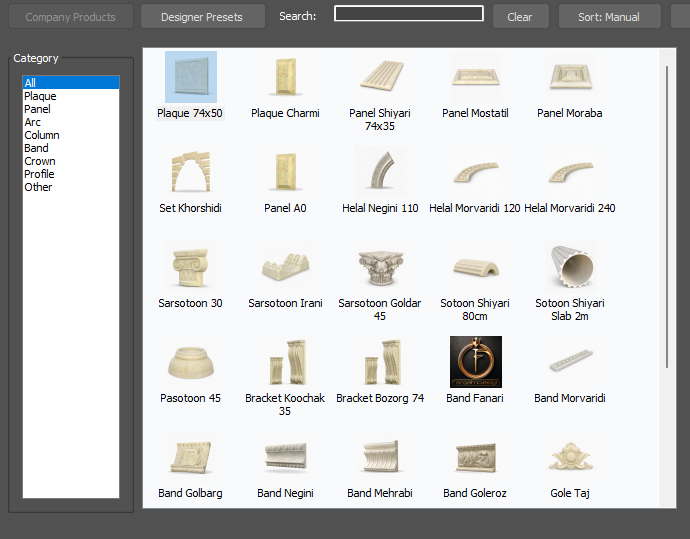
Task: Pick the Bracket Koochak 35 icon
Action: pyautogui.click(x=286, y=362)
